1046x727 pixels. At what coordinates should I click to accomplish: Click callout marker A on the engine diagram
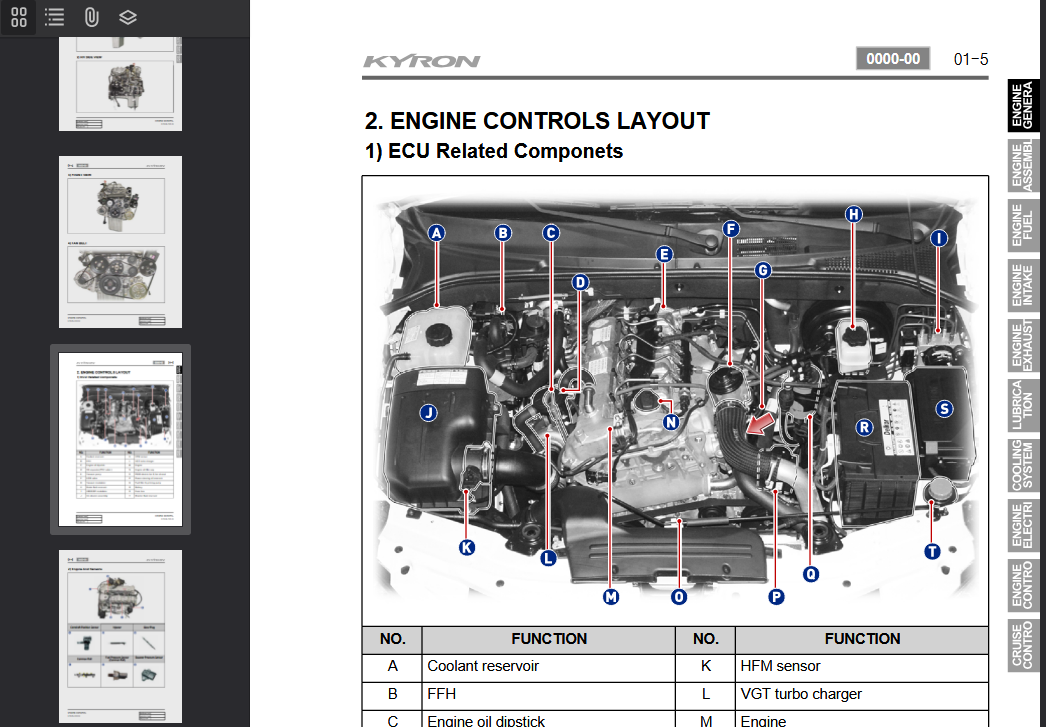point(436,233)
